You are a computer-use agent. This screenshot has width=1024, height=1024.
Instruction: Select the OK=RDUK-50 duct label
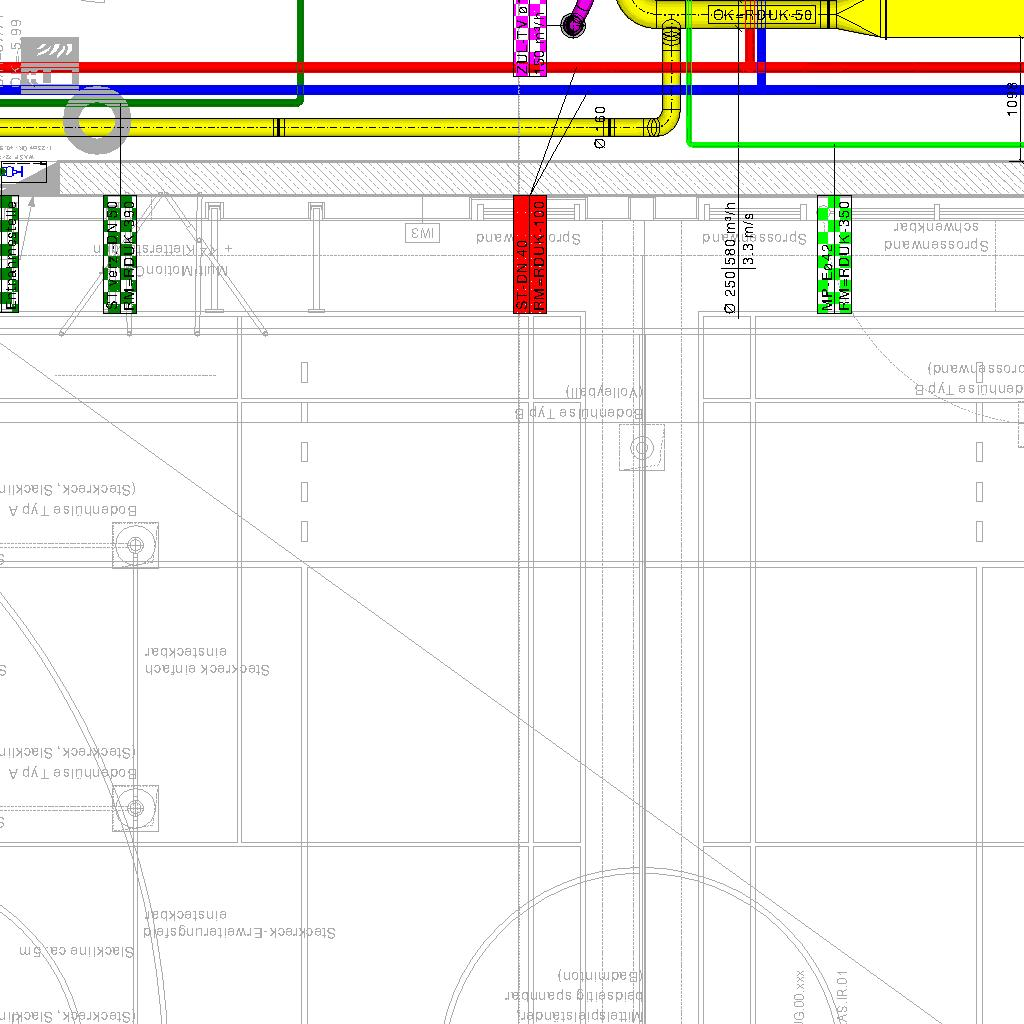tap(762, 14)
